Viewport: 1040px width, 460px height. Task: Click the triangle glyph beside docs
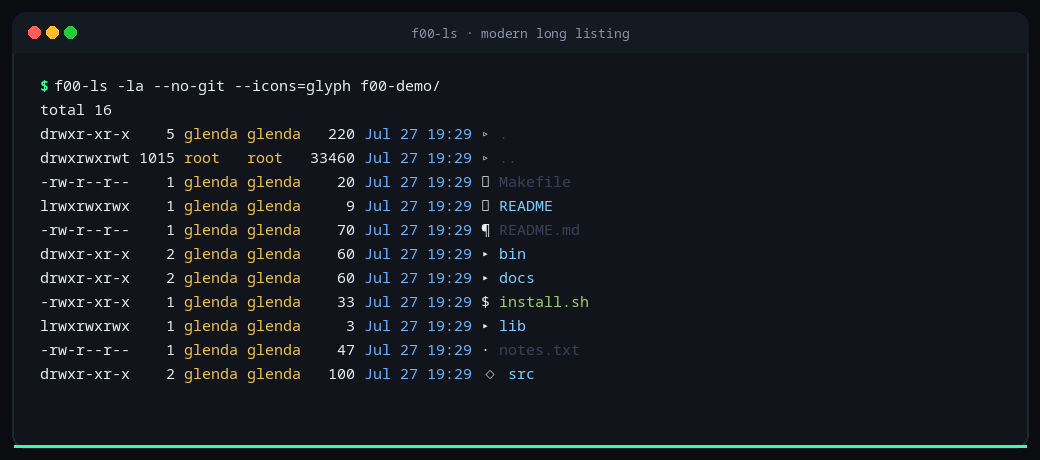486,278
